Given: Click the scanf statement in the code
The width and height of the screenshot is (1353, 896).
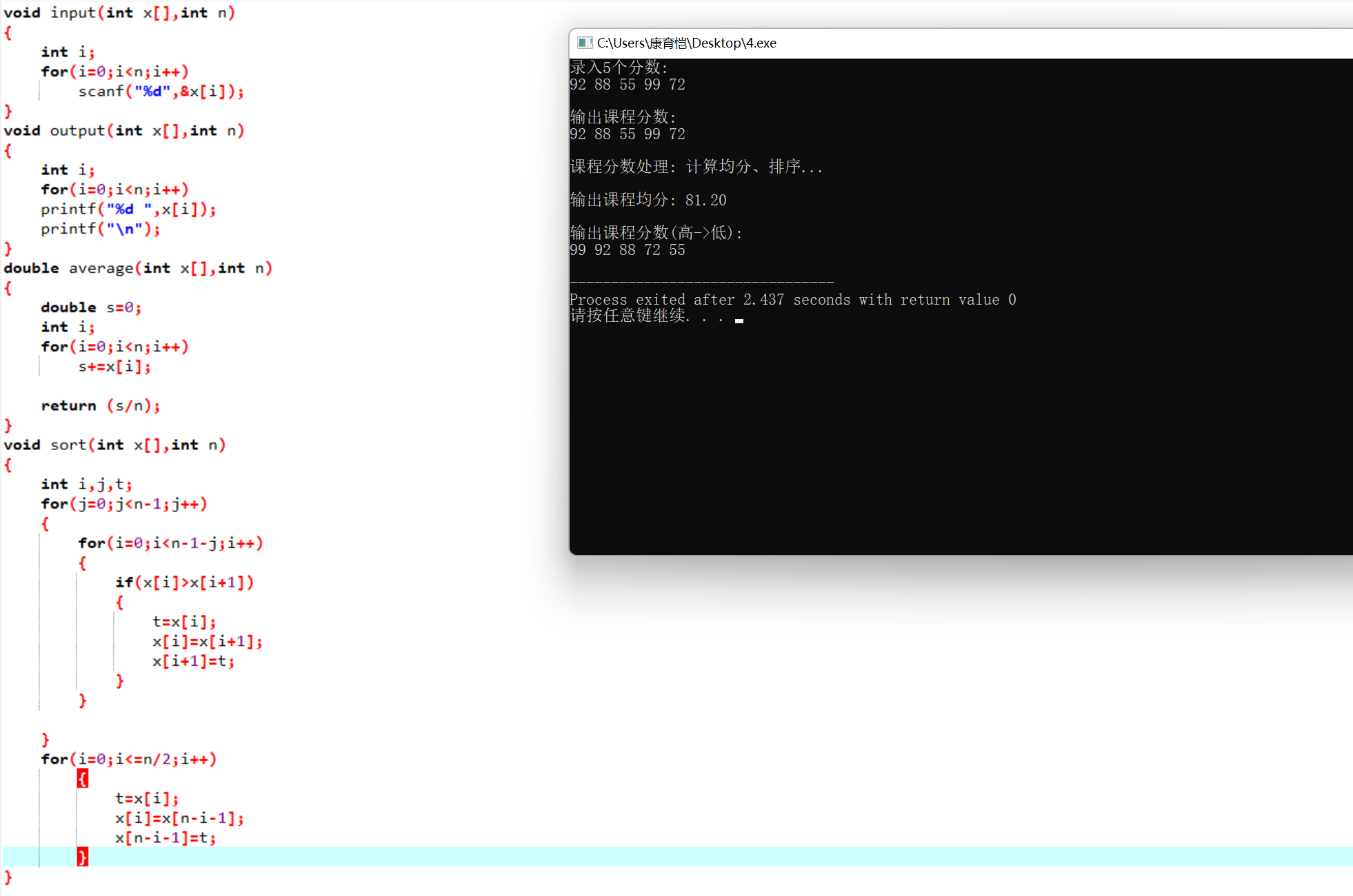Looking at the screenshot, I should [x=160, y=92].
